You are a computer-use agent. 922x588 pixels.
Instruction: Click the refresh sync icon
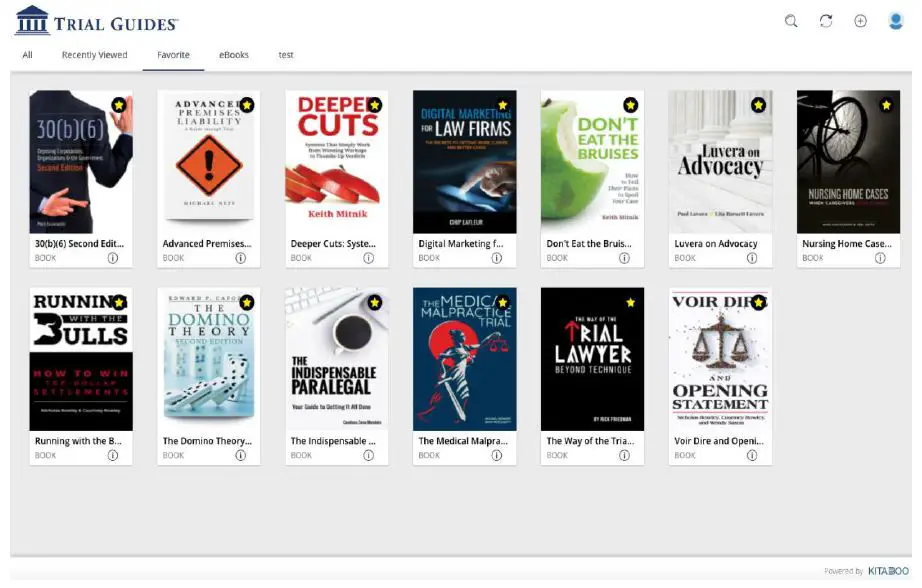pyautogui.click(x=826, y=21)
